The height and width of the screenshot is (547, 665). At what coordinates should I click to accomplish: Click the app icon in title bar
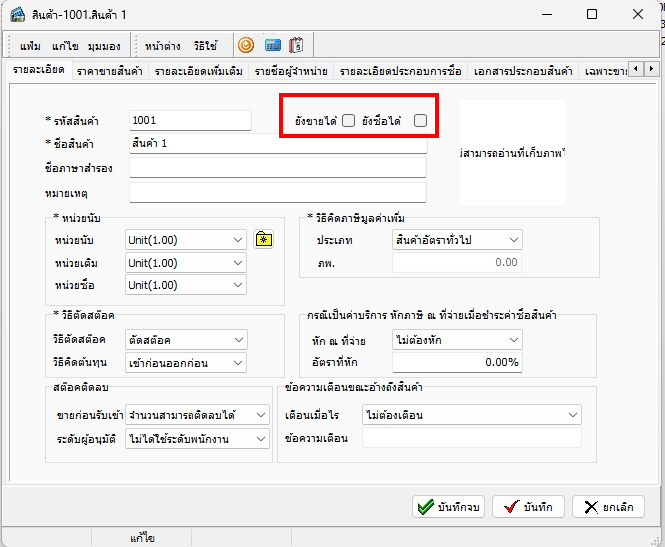(x=17, y=15)
